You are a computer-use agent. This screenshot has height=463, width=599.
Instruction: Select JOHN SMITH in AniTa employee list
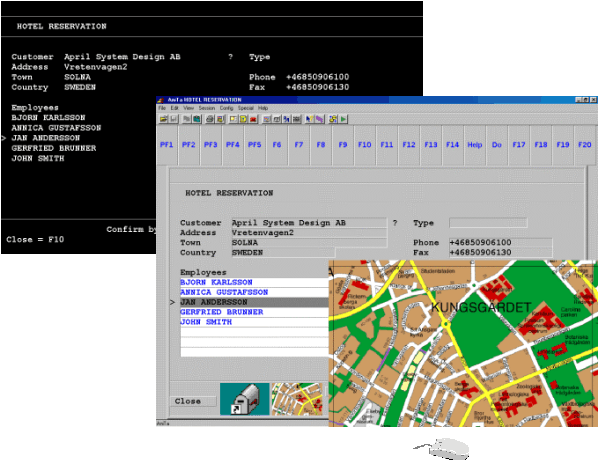coord(254,322)
